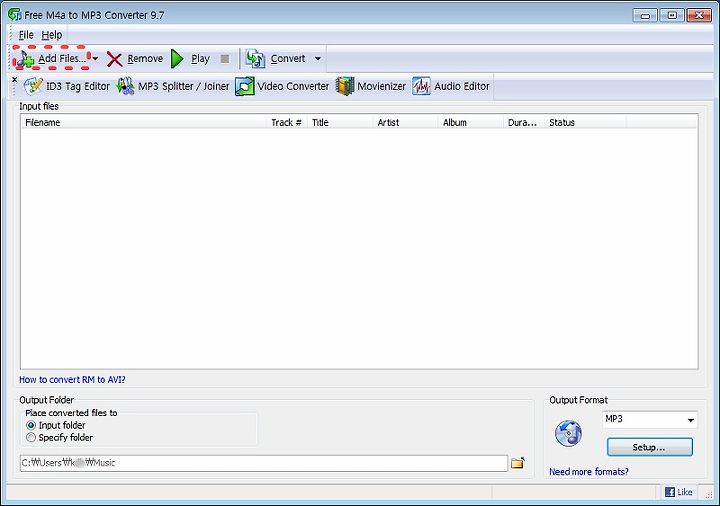Expand the Convert dropdown arrow
Viewport: 720px width, 506px height.
pyautogui.click(x=318, y=59)
